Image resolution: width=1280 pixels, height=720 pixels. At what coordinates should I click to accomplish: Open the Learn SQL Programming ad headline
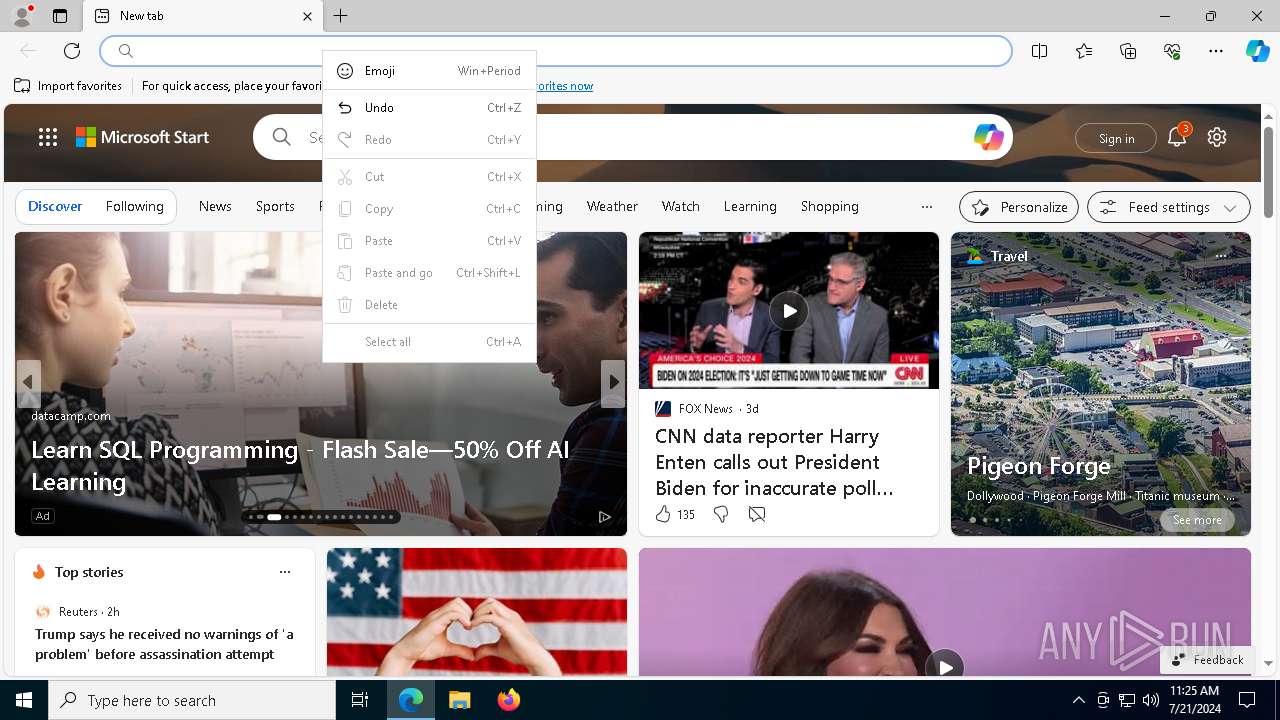point(300,466)
